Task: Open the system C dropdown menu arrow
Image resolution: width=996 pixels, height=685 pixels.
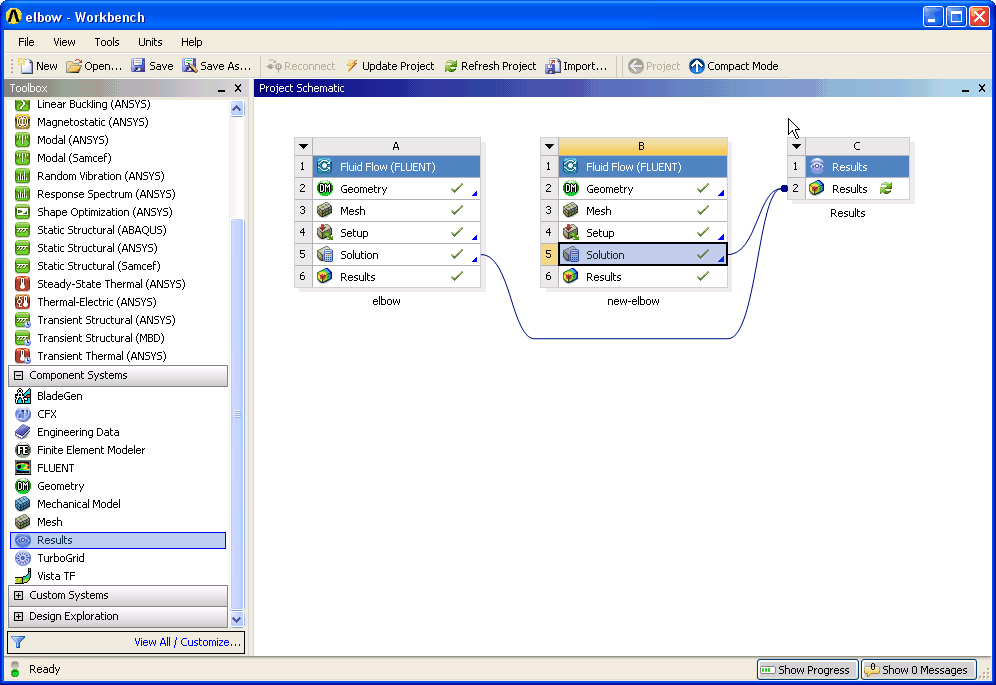Action: [x=796, y=146]
